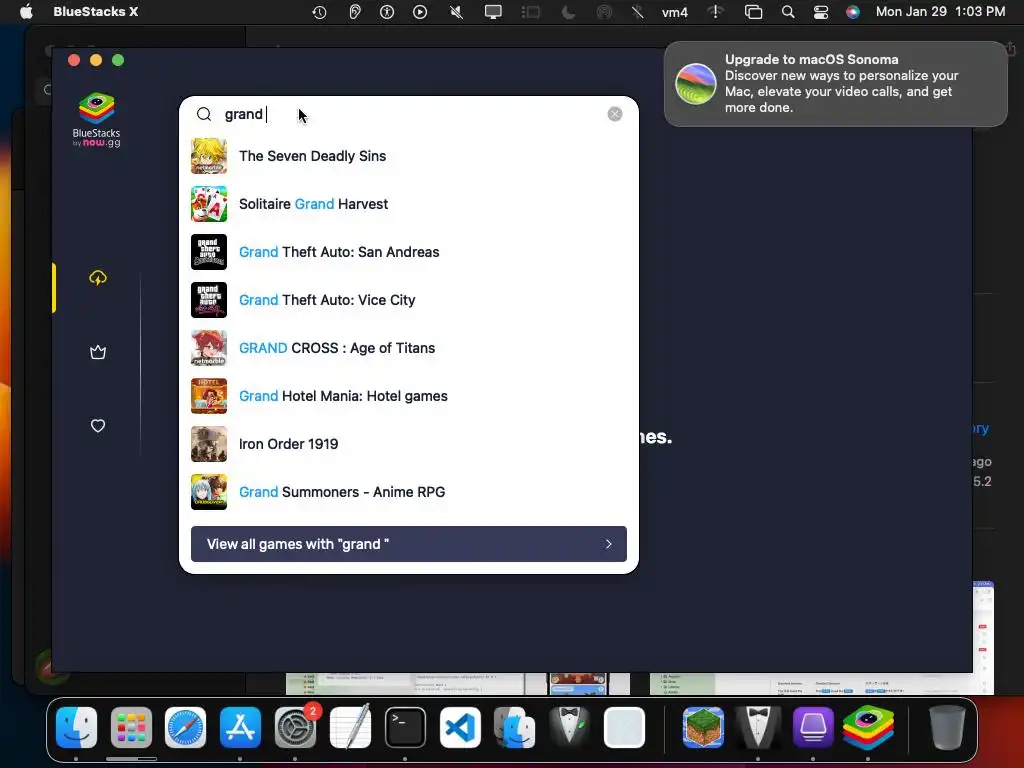Open the crown top games sidebar icon
Screen dimensions: 1024x768
coord(98,352)
